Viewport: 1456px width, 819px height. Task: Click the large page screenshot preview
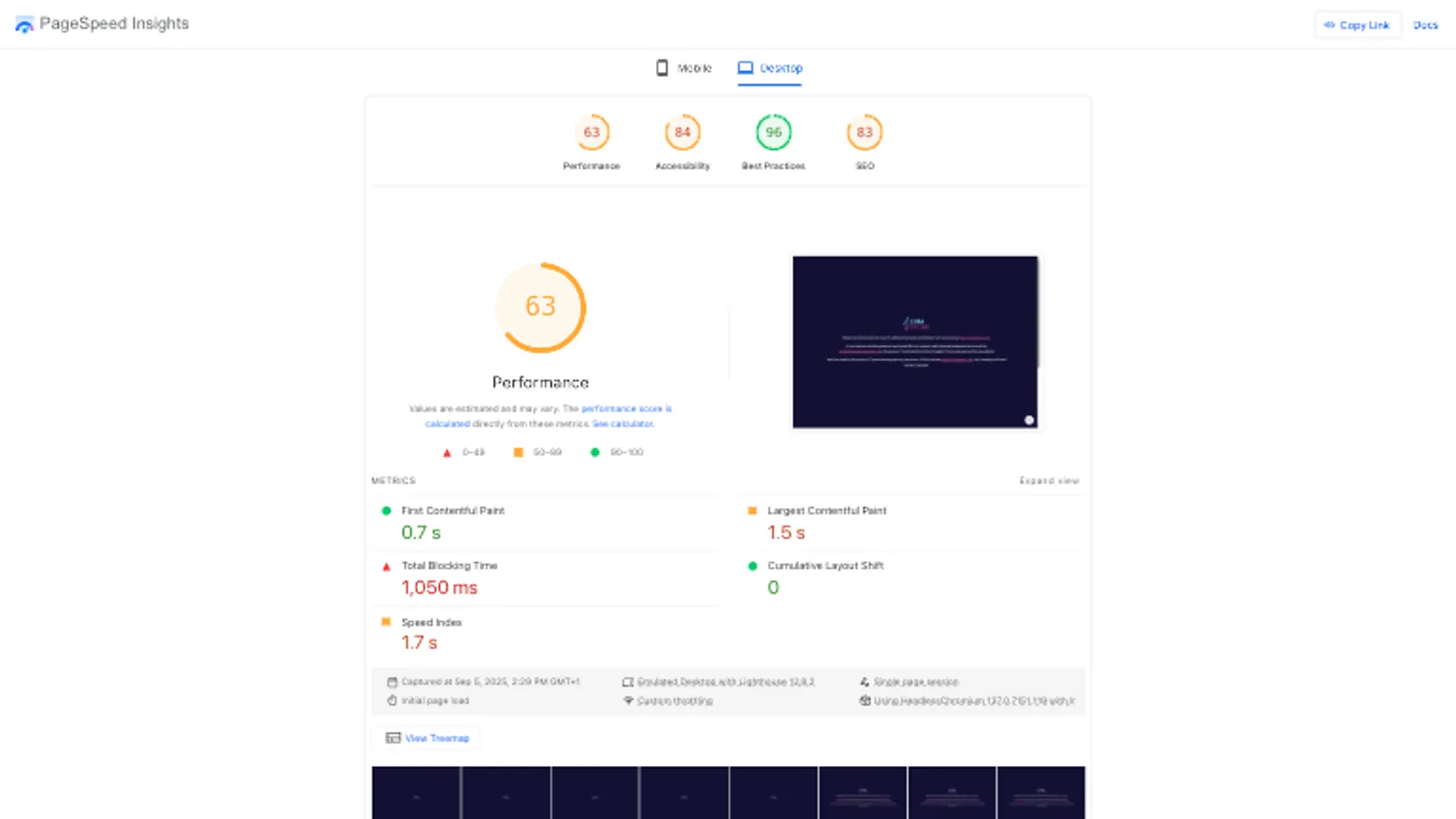coord(915,342)
